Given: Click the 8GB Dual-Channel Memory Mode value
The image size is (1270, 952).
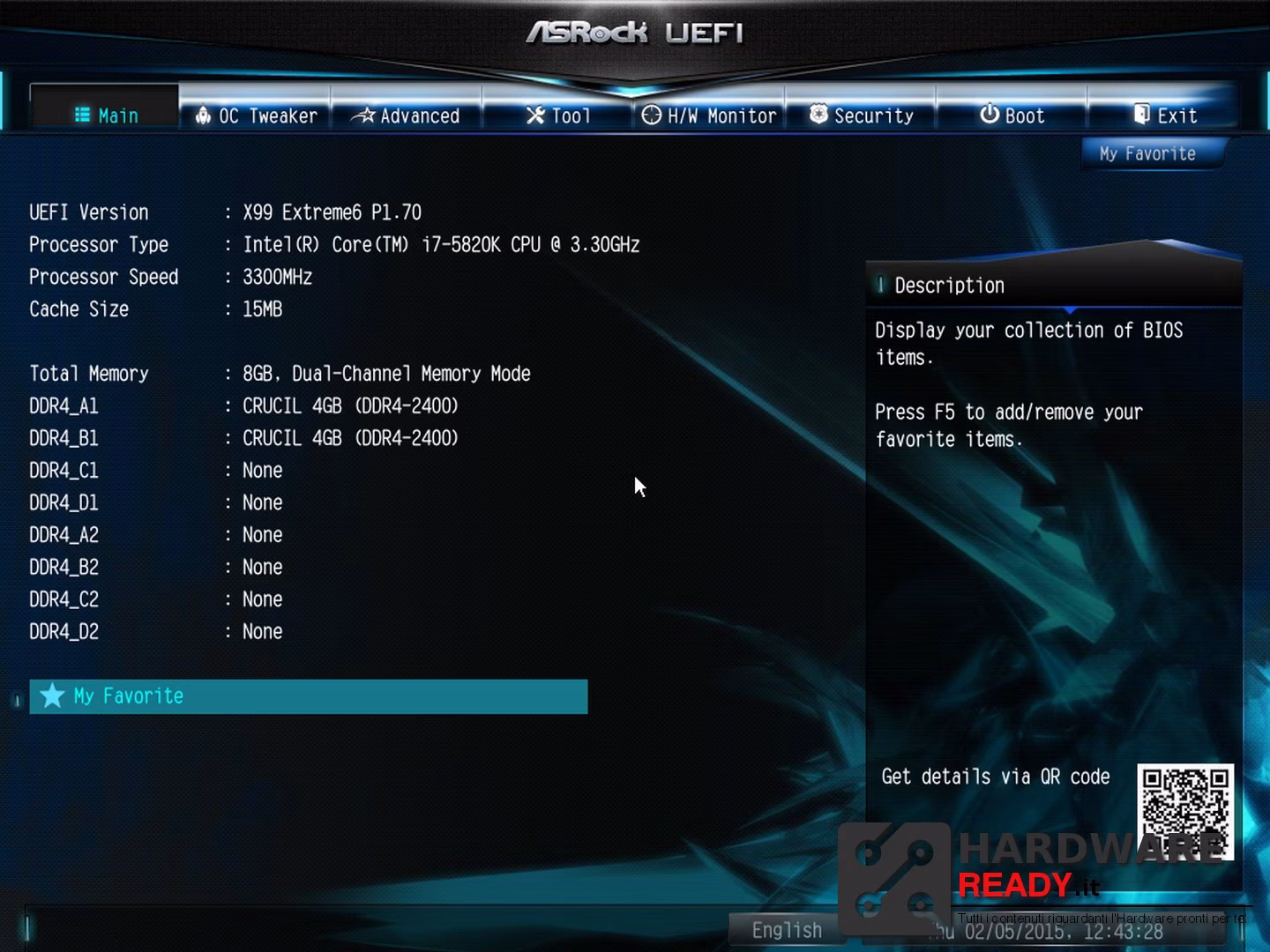Looking at the screenshot, I should (x=387, y=374).
